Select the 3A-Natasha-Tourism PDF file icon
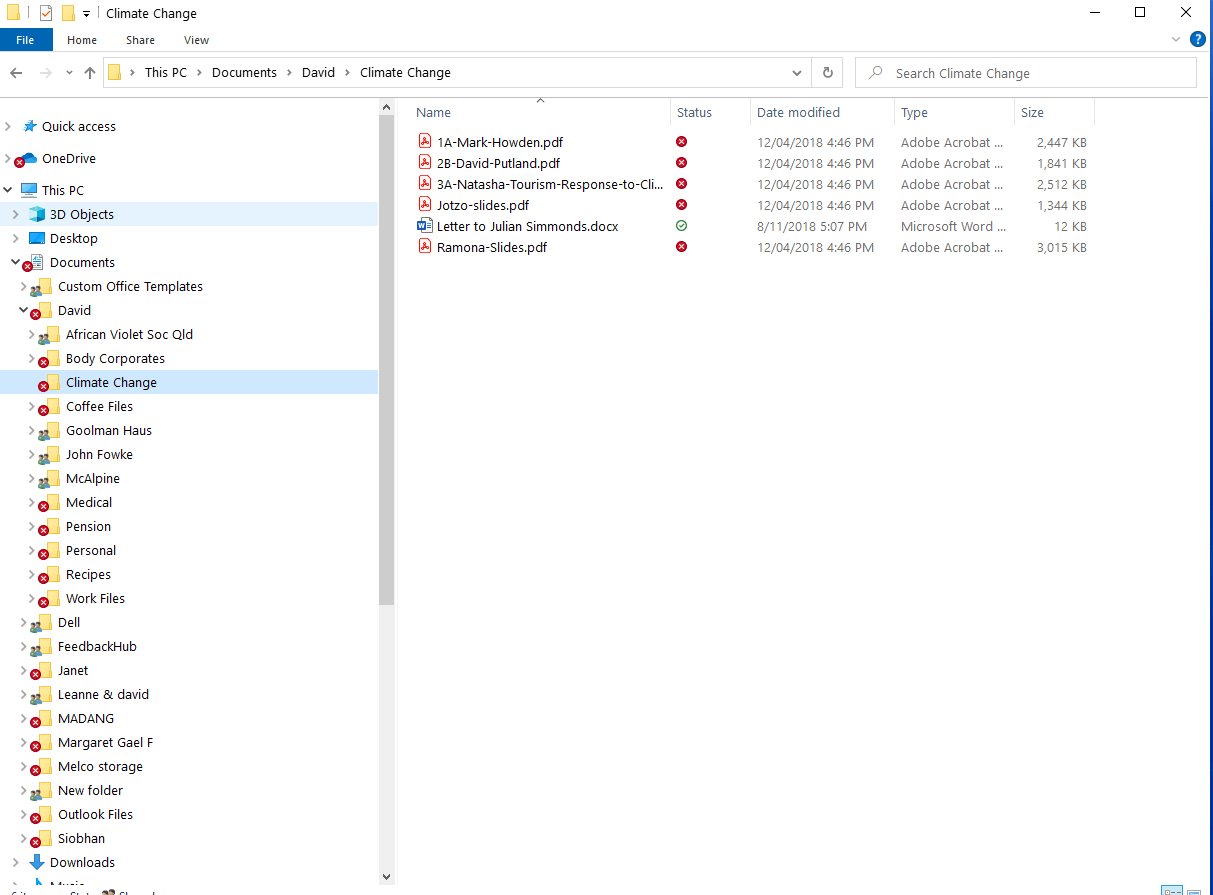 click(x=425, y=184)
